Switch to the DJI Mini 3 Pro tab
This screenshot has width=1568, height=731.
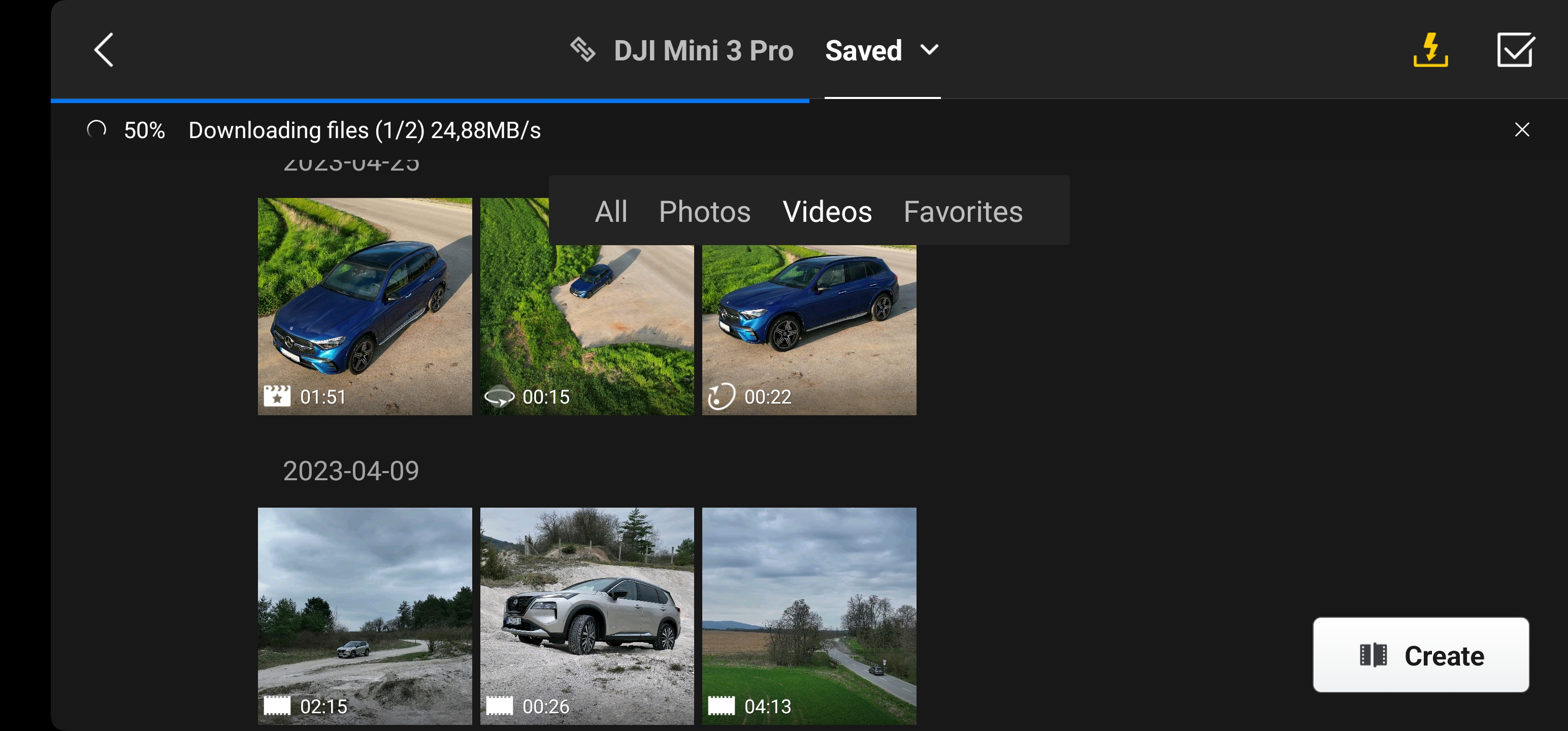703,51
